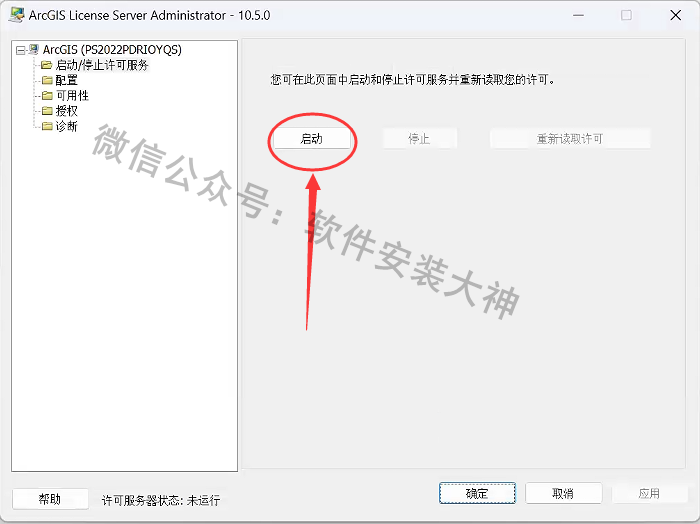Click the 停止 button
This screenshot has height=524, width=700.
point(419,139)
